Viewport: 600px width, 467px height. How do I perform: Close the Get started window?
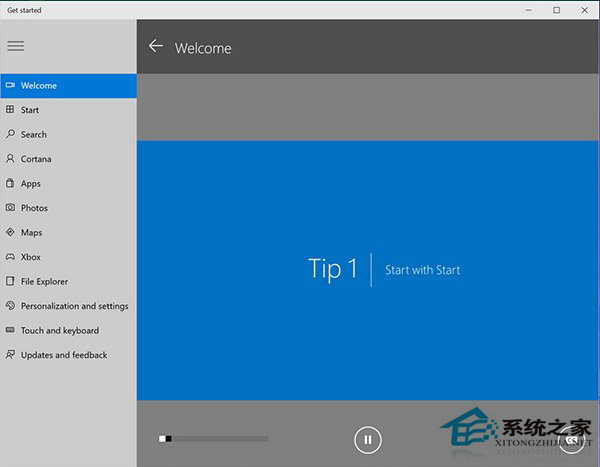click(585, 10)
